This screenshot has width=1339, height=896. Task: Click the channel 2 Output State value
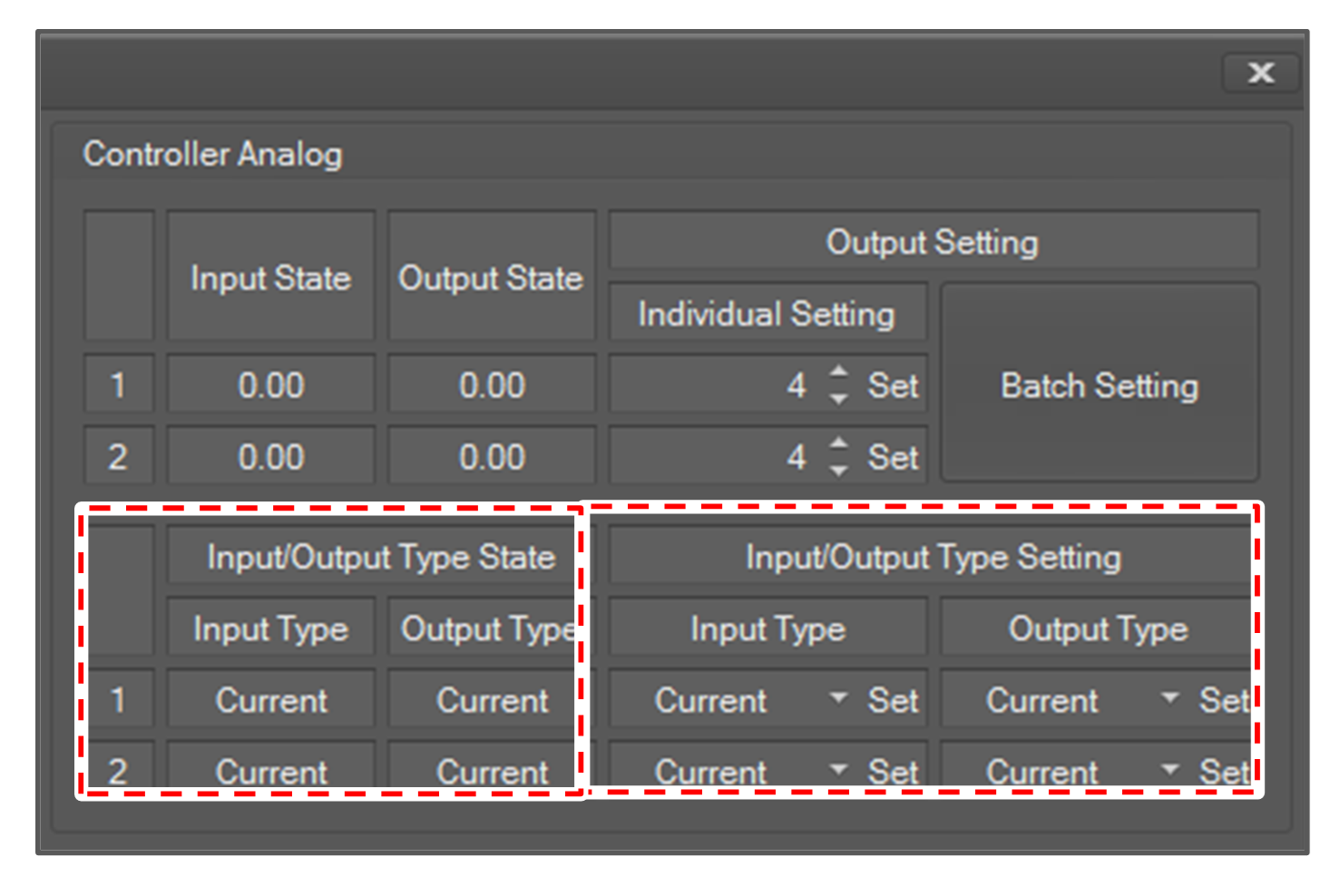click(492, 457)
